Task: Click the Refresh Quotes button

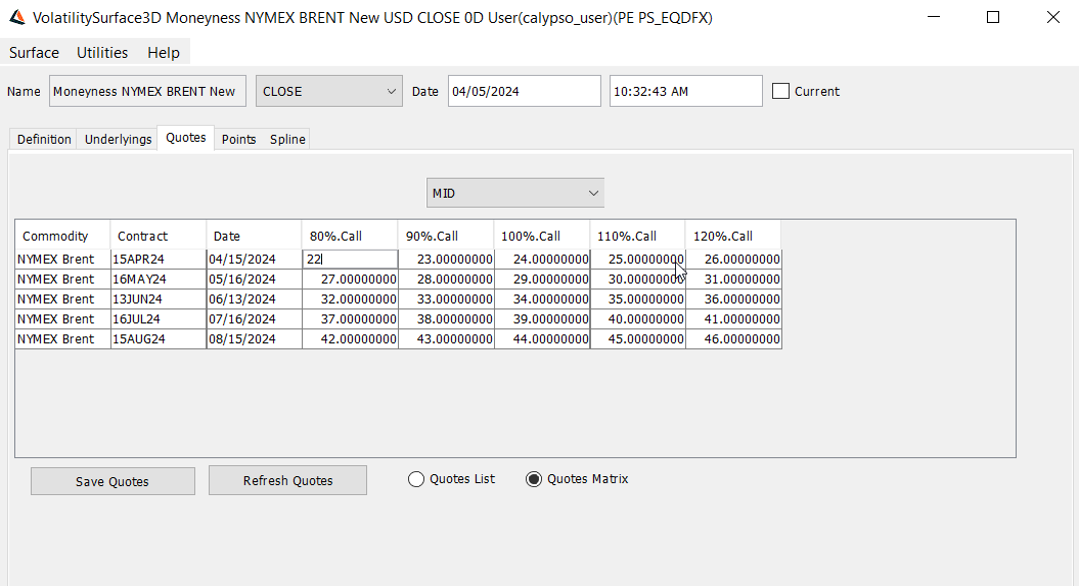Action: point(288,480)
